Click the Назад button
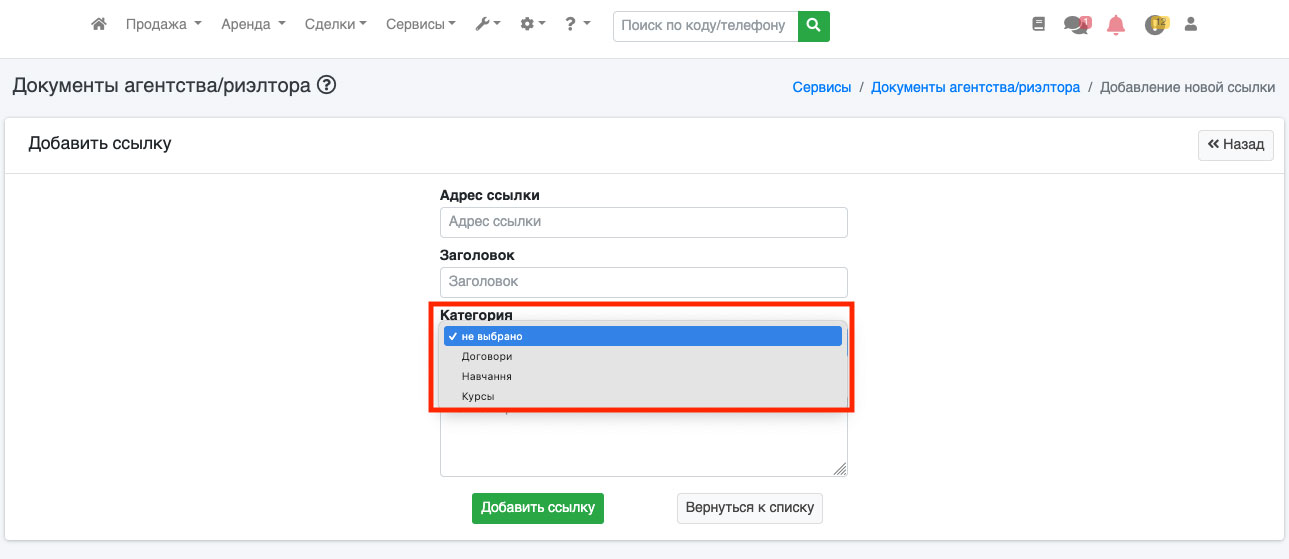1289x559 pixels. click(1236, 144)
